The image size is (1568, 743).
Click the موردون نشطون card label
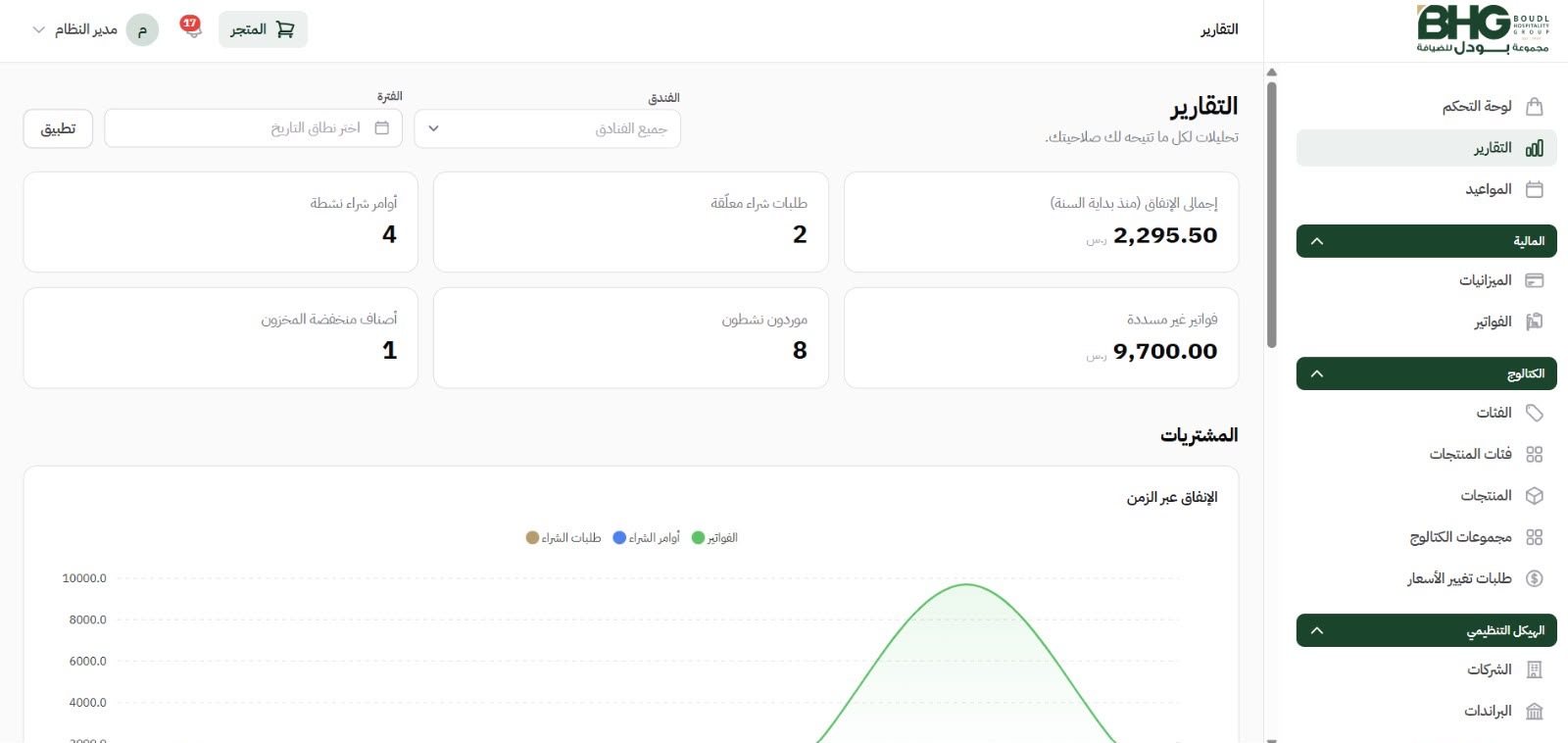point(764,320)
